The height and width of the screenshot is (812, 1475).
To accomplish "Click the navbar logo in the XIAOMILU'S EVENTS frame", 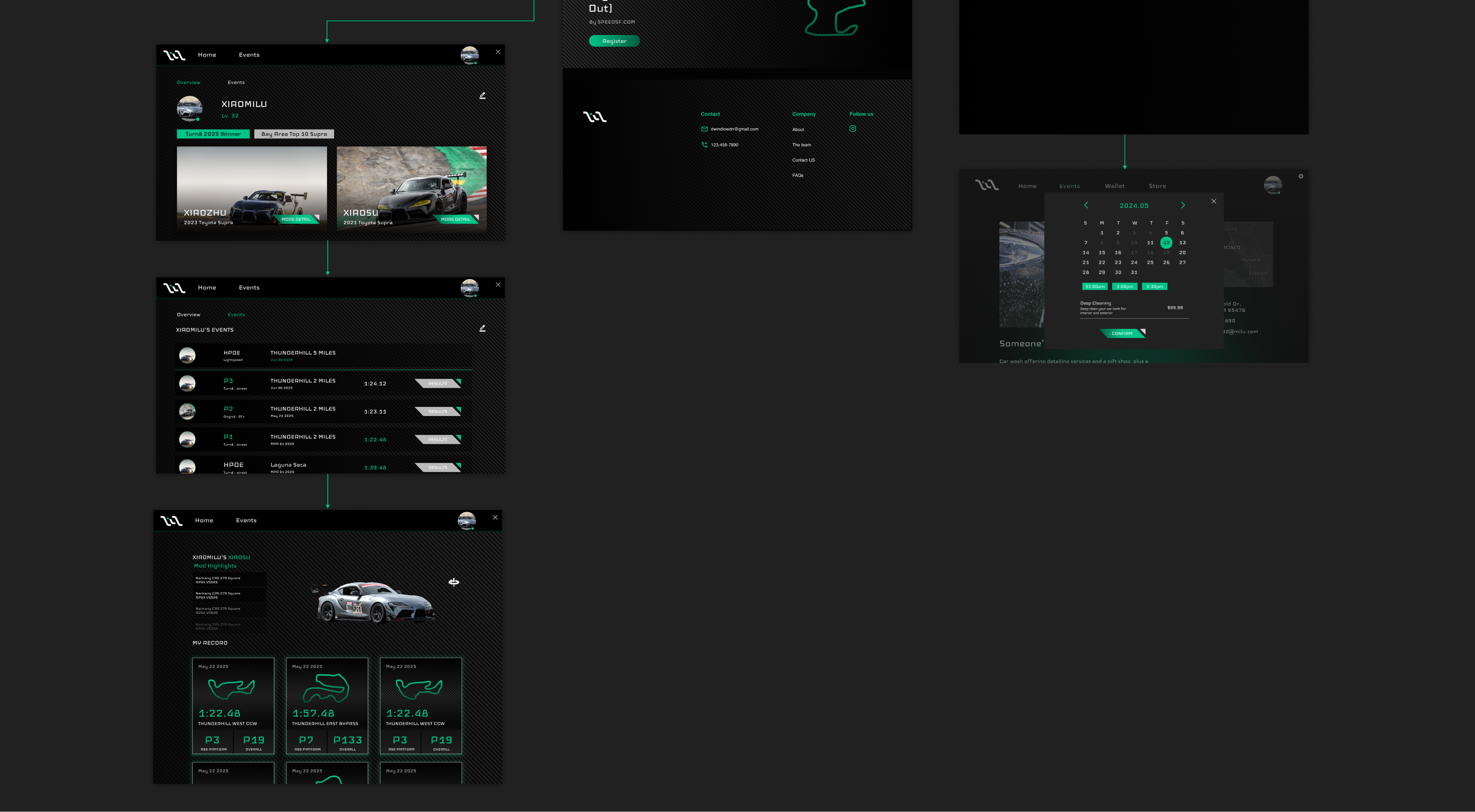I will click(x=174, y=287).
